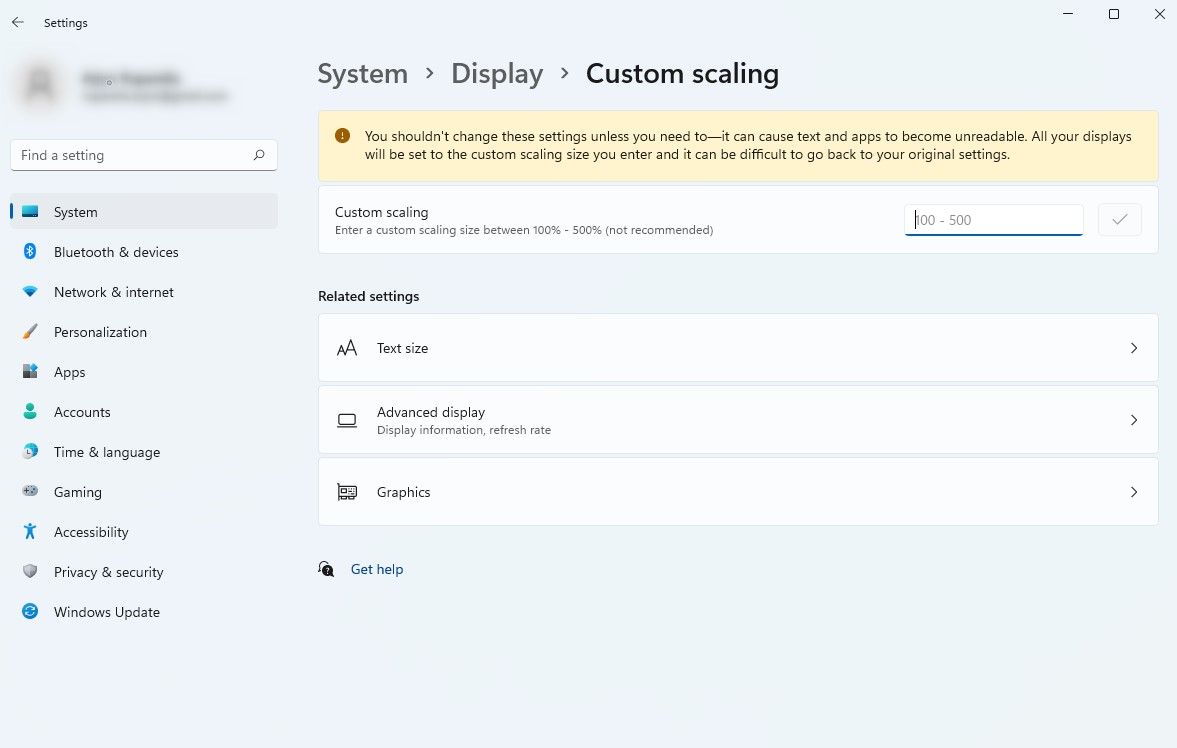Click the Personalization paintbrush icon
This screenshot has width=1177, height=748.
pyautogui.click(x=30, y=331)
